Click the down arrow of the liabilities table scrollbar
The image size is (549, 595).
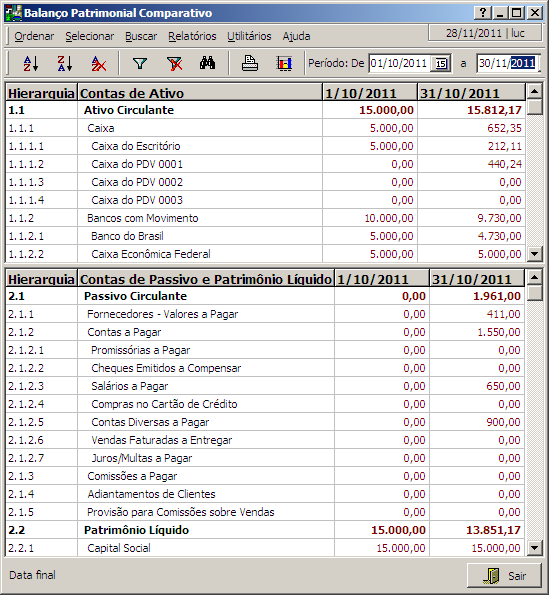pyautogui.click(x=535, y=547)
